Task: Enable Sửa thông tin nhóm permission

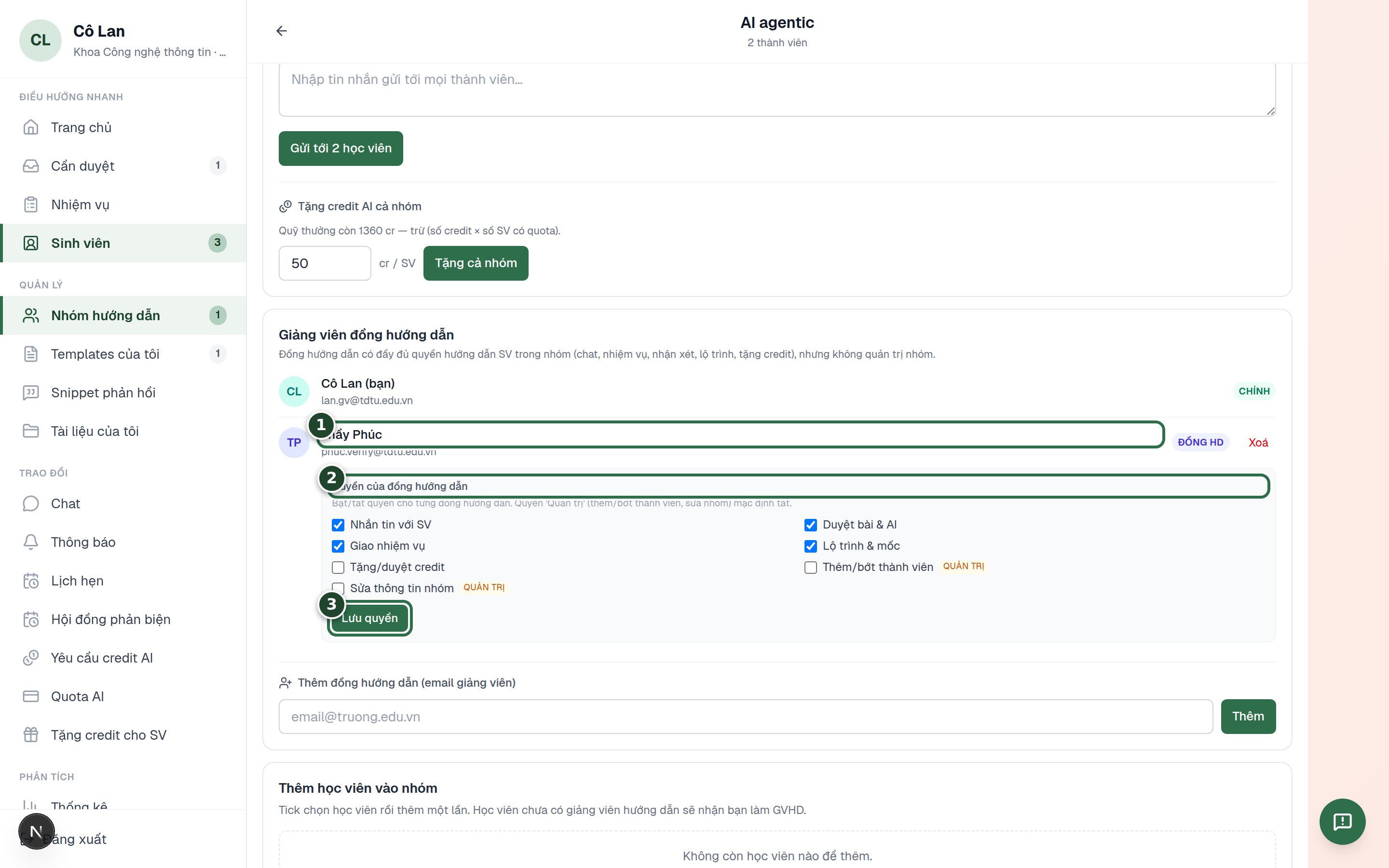Action: pos(338,588)
